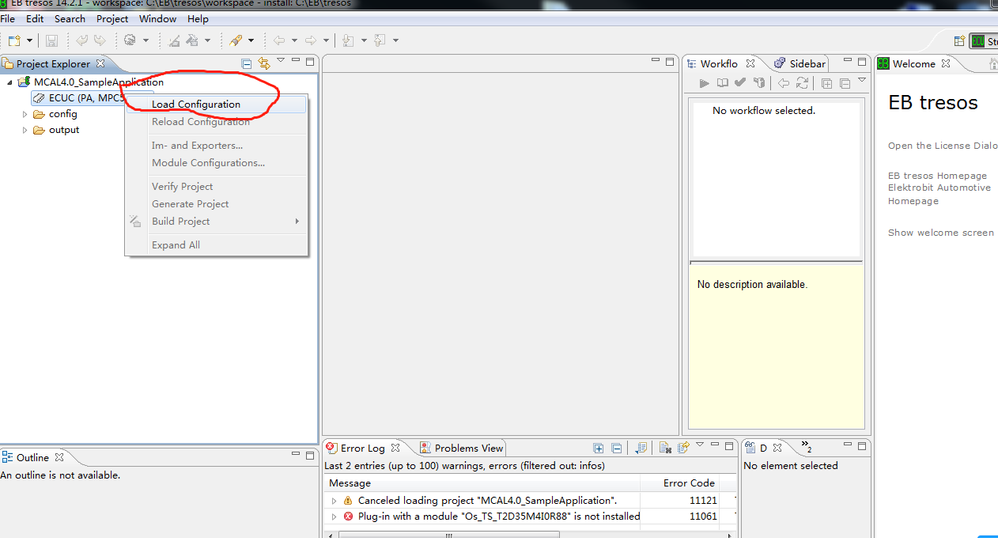
Task: Click the Save disk icon in toolbar
Action: [52, 41]
